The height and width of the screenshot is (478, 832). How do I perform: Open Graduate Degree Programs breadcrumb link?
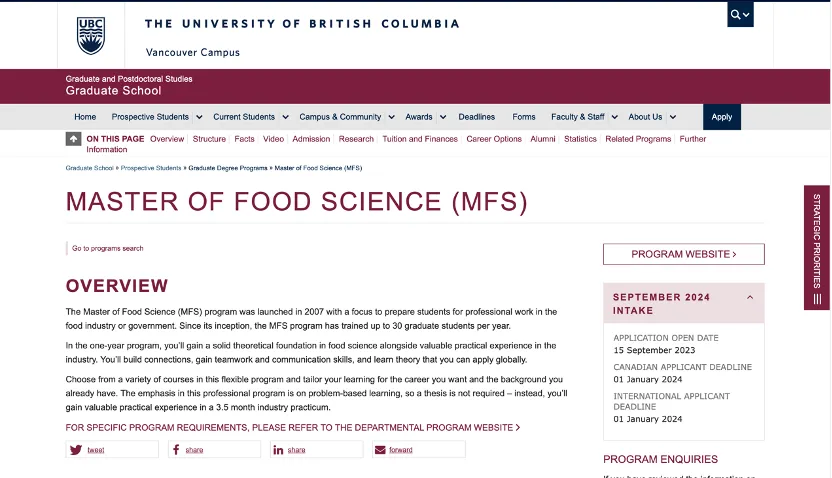pyautogui.click(x=228, y=168)
